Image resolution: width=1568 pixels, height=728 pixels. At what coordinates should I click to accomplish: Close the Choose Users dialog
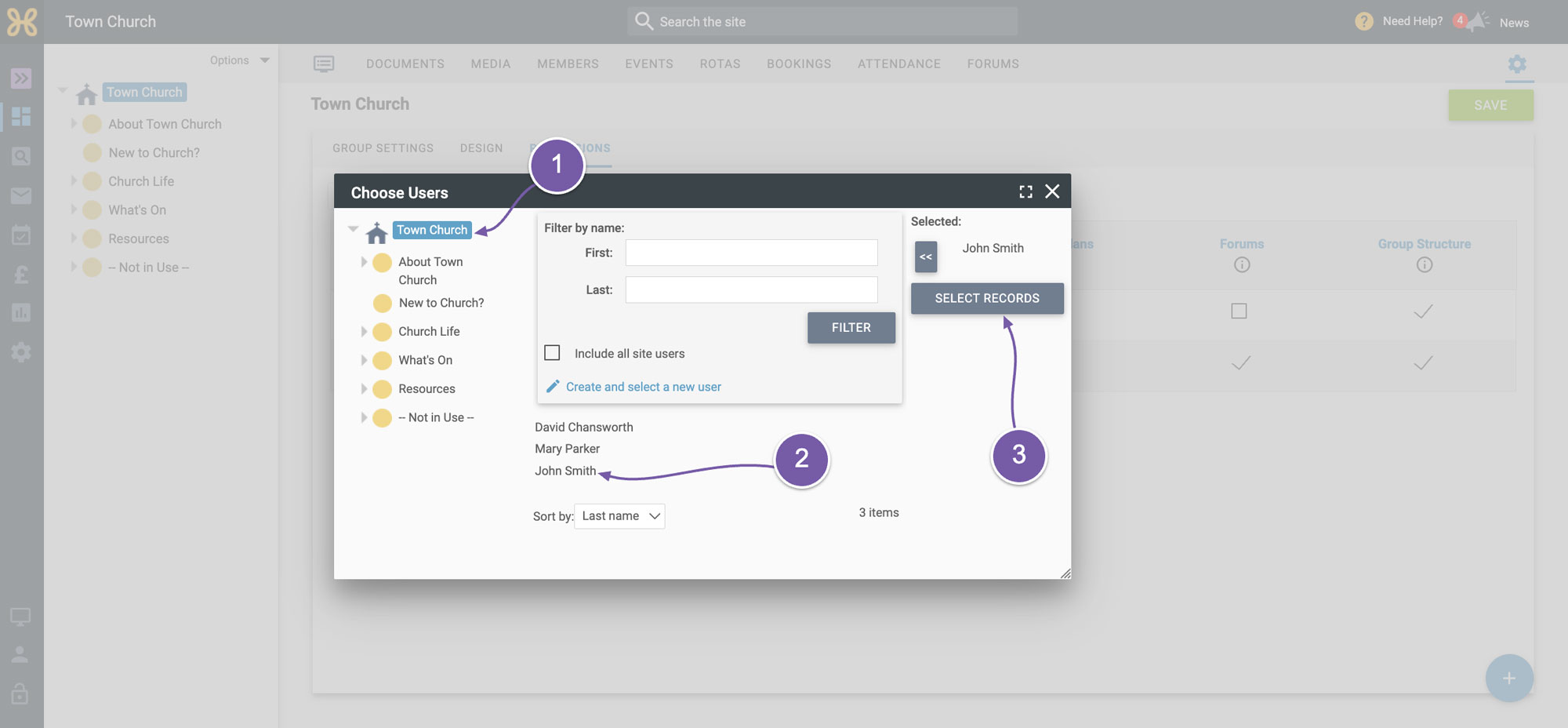(1052, 191)
